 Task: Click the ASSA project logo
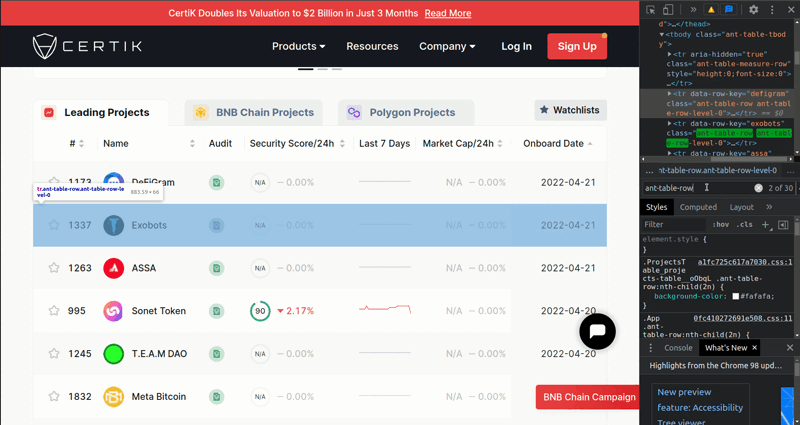pos(113,268)
